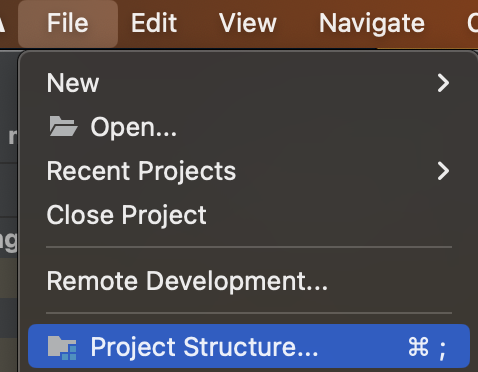The height and width of the screenshot is (372, 478).
Task: Select the highlighted Project Structure... entry
Action: [249, 346]
